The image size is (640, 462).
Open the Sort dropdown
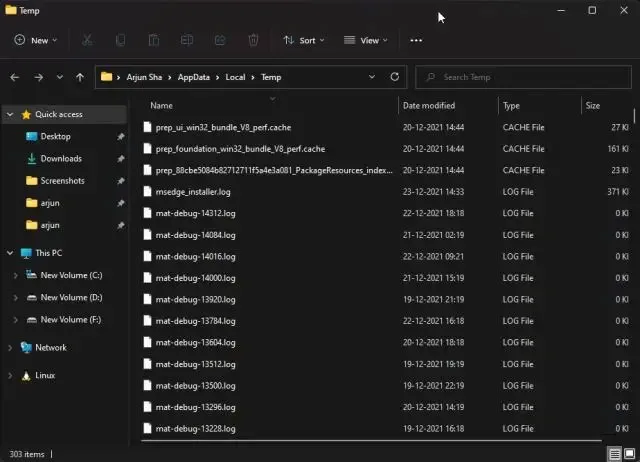304,40
